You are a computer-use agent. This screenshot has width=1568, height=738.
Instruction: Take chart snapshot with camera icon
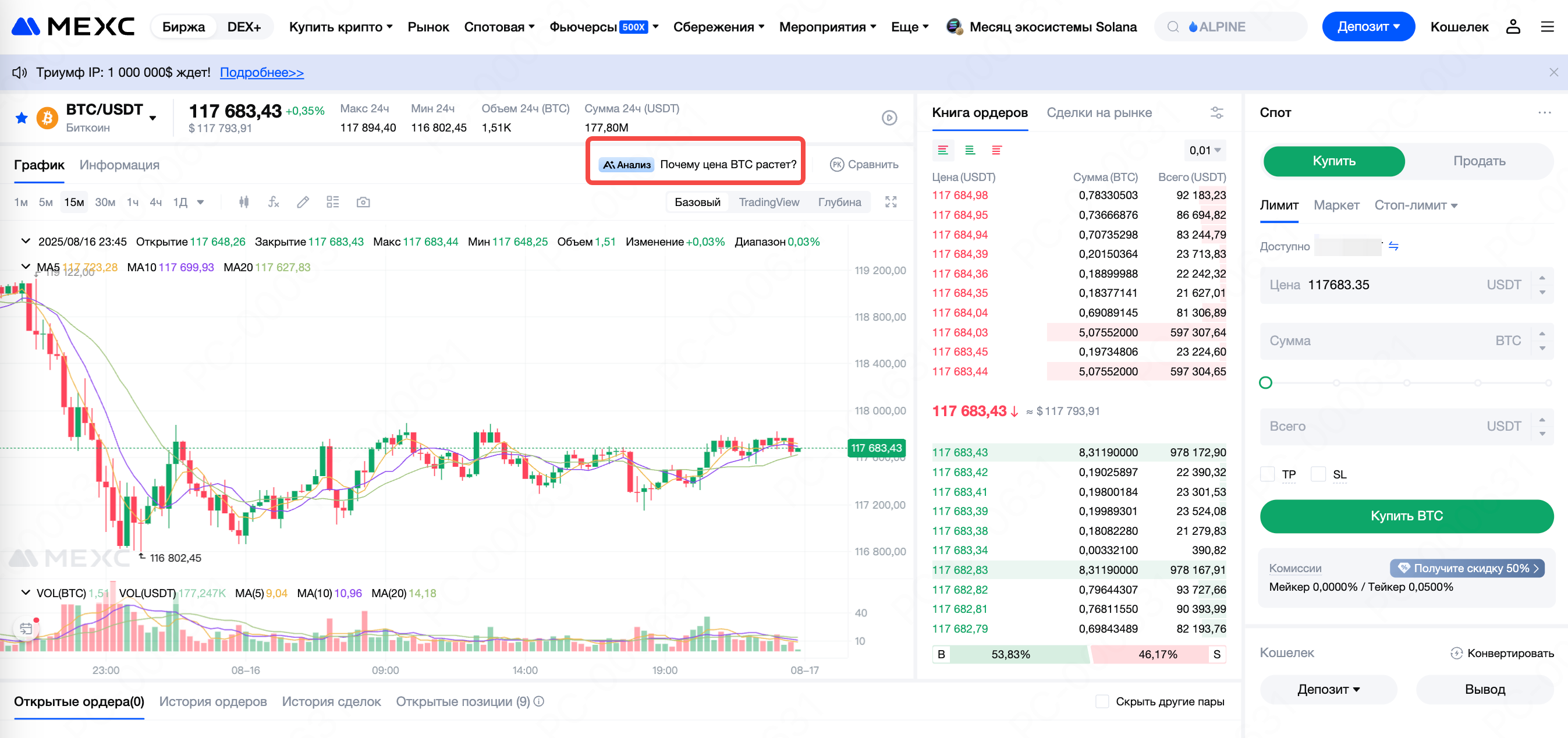363,202
